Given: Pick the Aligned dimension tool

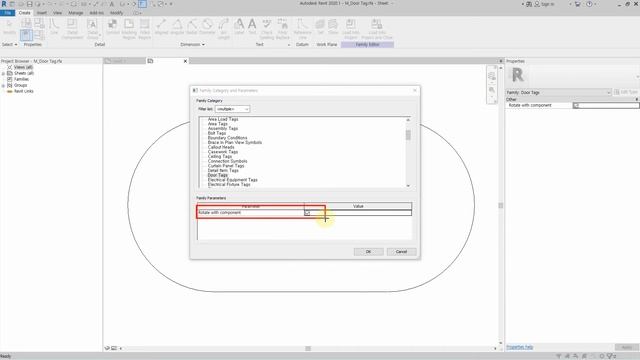Looking at the screenshot, I should coord(162,27).
